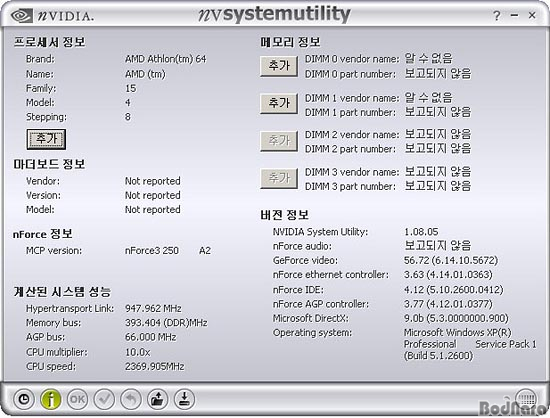Viewport: 550px width, 418px height.
Task: Click the Hypertransport Link value 947.962 MHz
Action: tap(153, 309)
